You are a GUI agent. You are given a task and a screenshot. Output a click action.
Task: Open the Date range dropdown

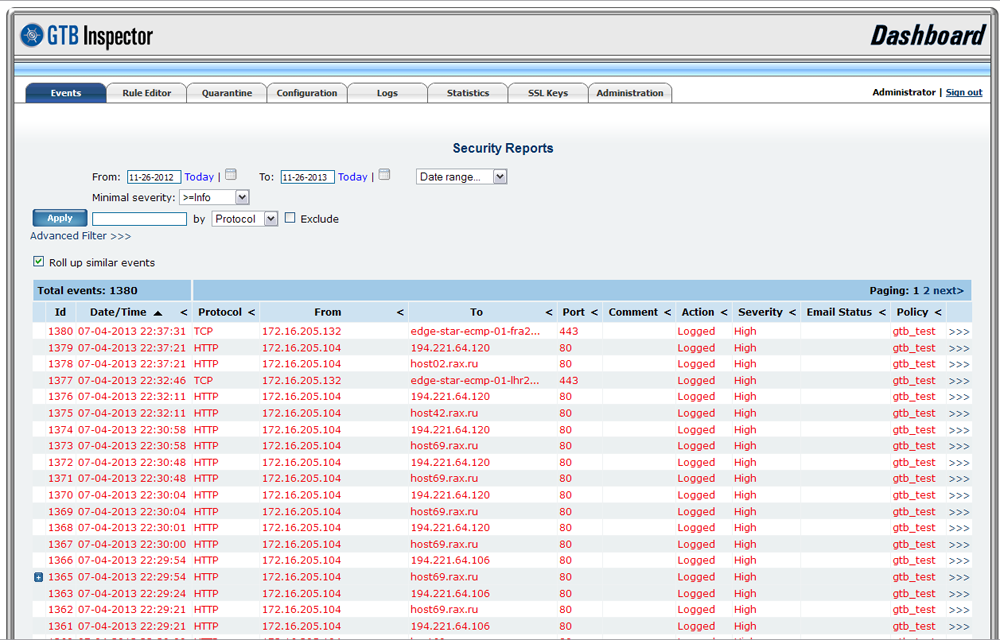462,177
